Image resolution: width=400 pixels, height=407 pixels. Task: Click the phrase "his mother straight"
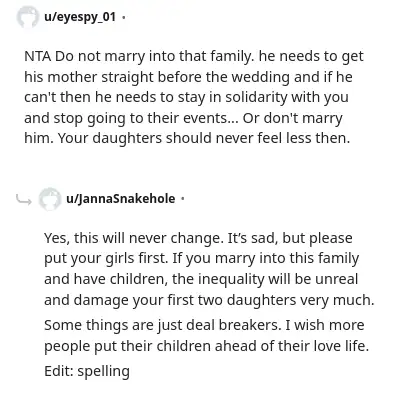click(89, 77)
